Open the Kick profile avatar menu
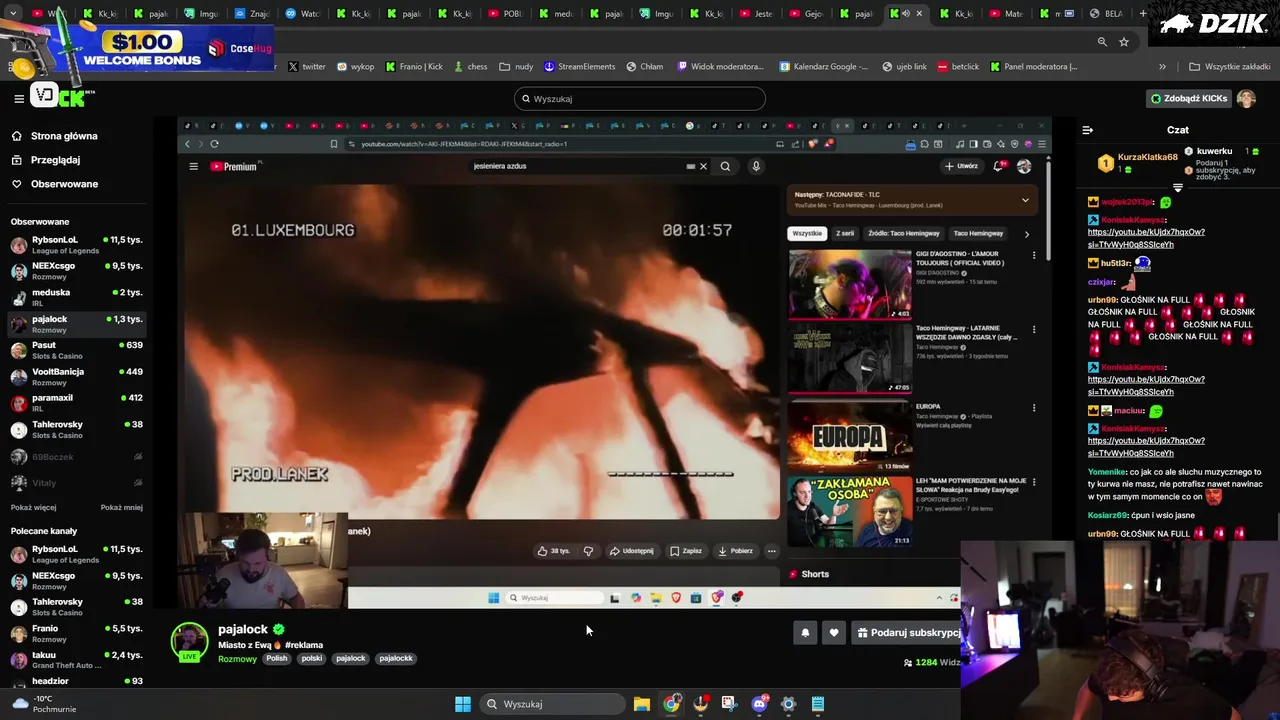Screen dimensions: 1280x720 pos(1246,99)
